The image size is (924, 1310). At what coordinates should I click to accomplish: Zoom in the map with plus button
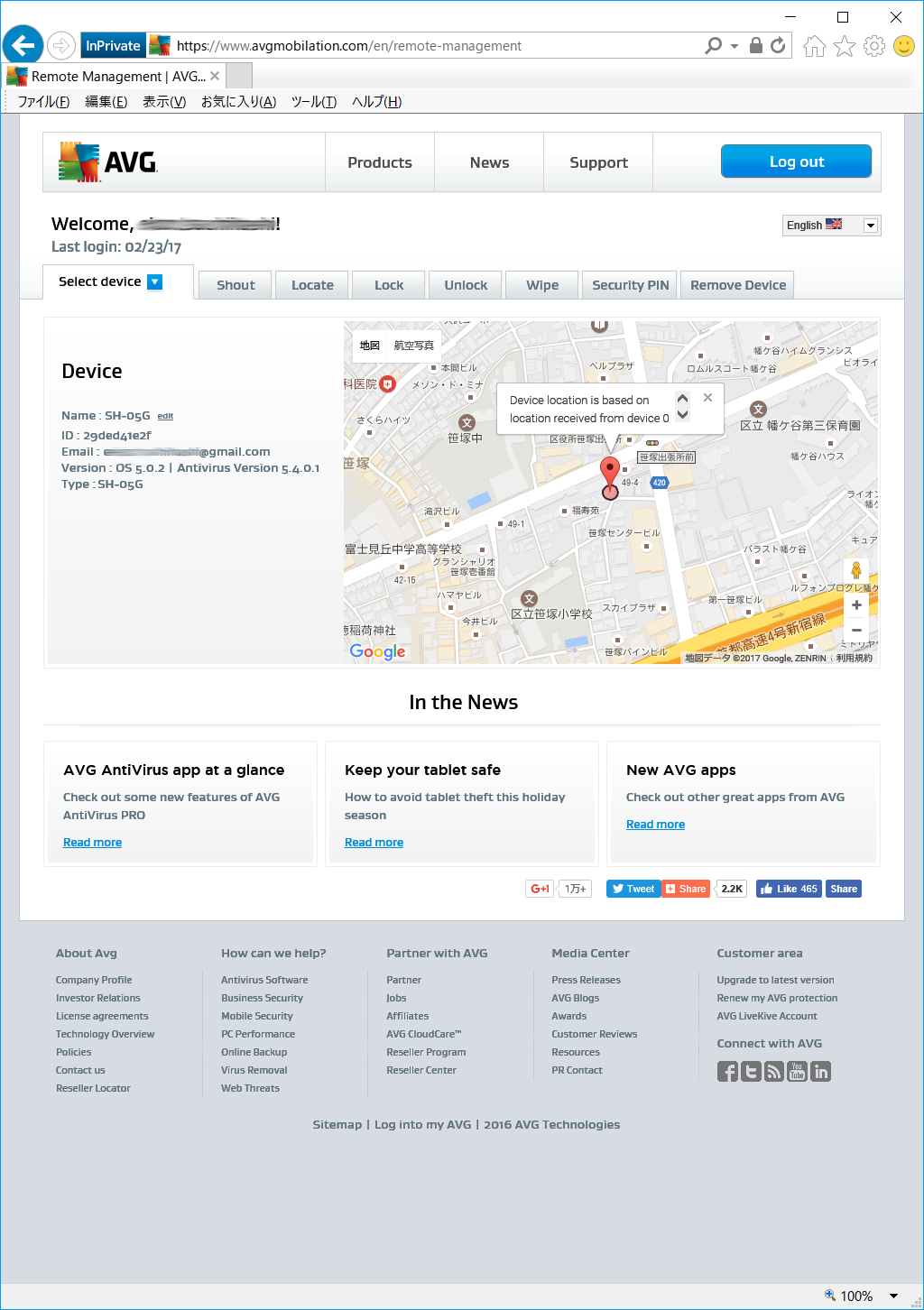[856, 605]
